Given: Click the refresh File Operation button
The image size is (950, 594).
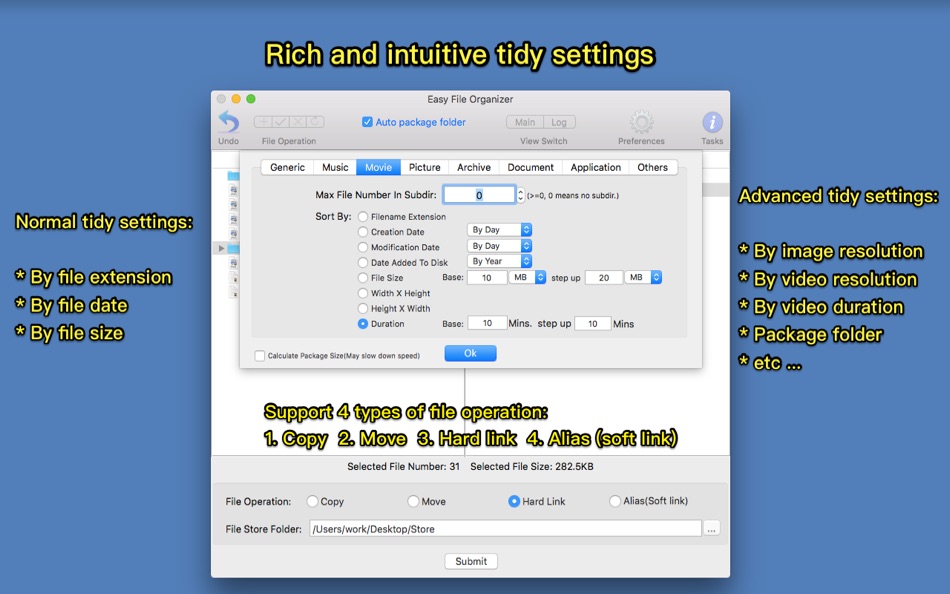Looking at the screenshot, I should pyautogui.click(x=316, y=122).
